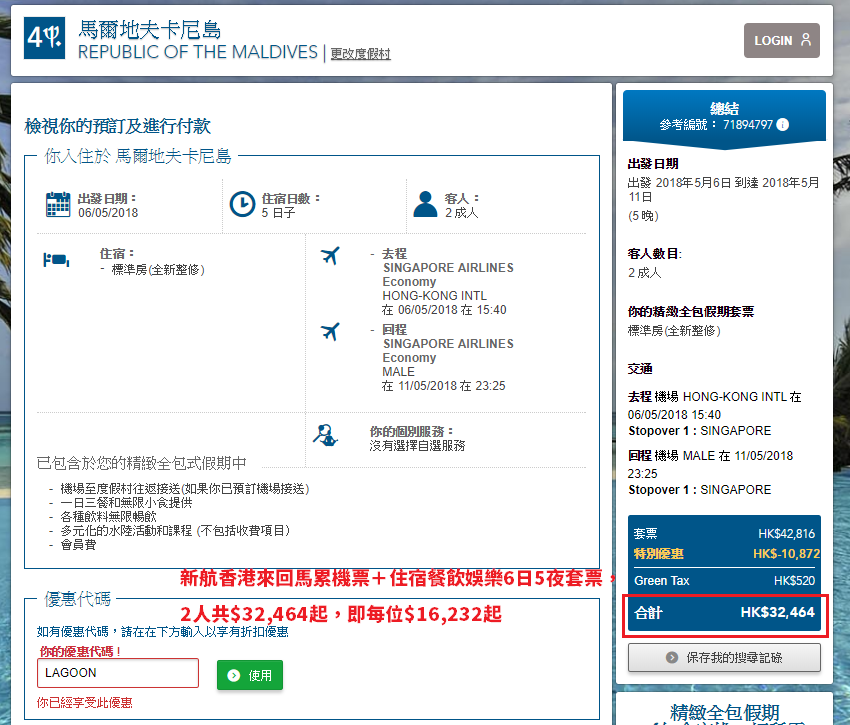Apply the promo code with 使用 button

(250, 675)
